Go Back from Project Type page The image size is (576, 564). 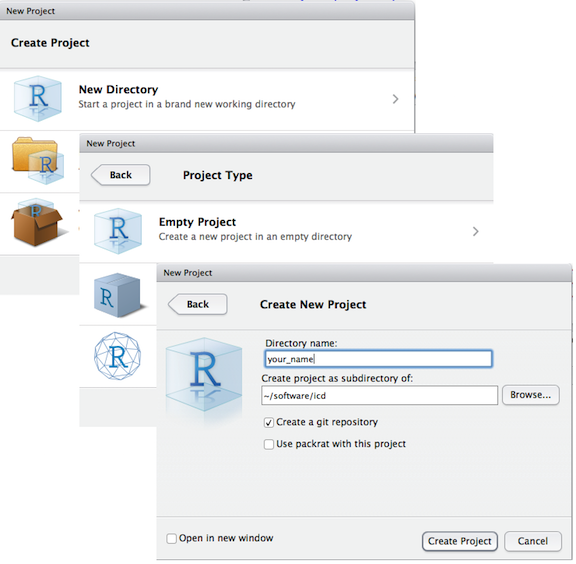(120, 175)
